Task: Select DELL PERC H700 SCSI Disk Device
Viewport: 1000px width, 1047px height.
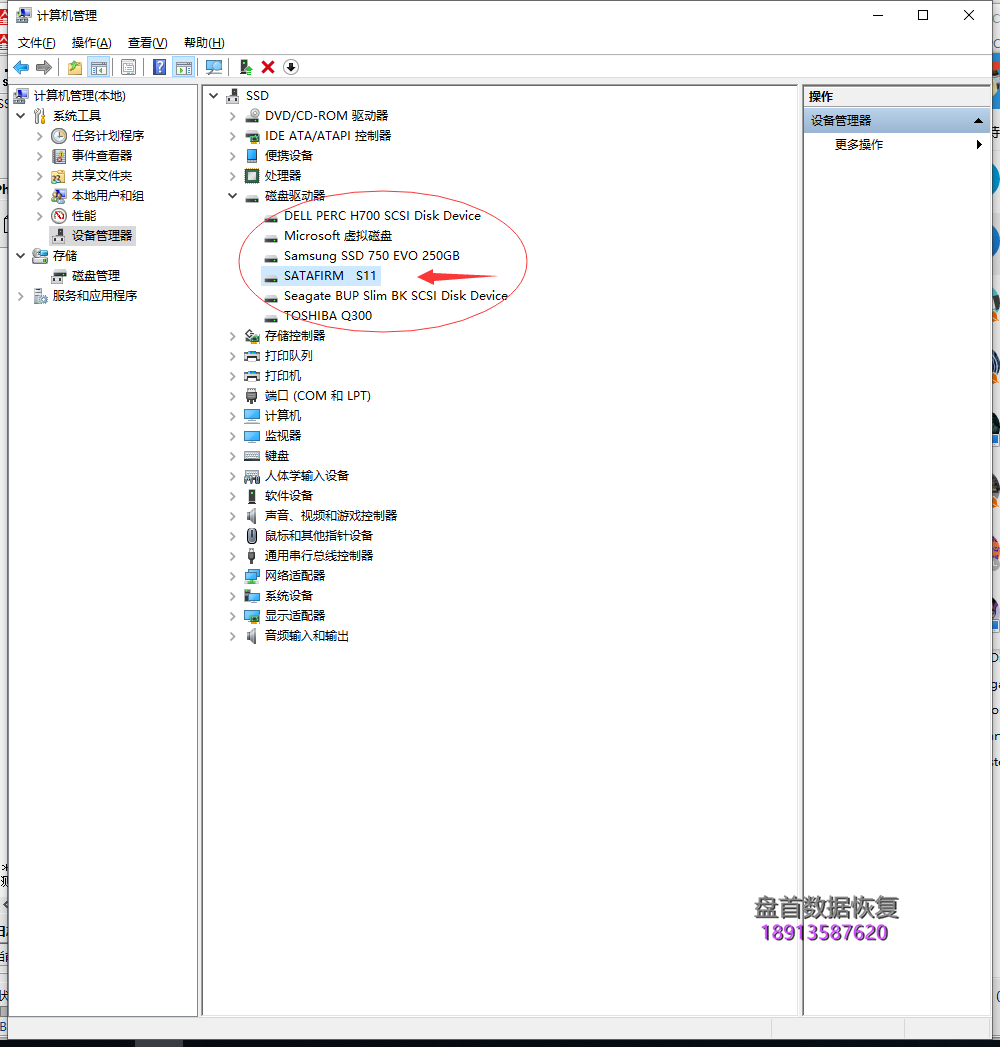Action: coord(382,216)
